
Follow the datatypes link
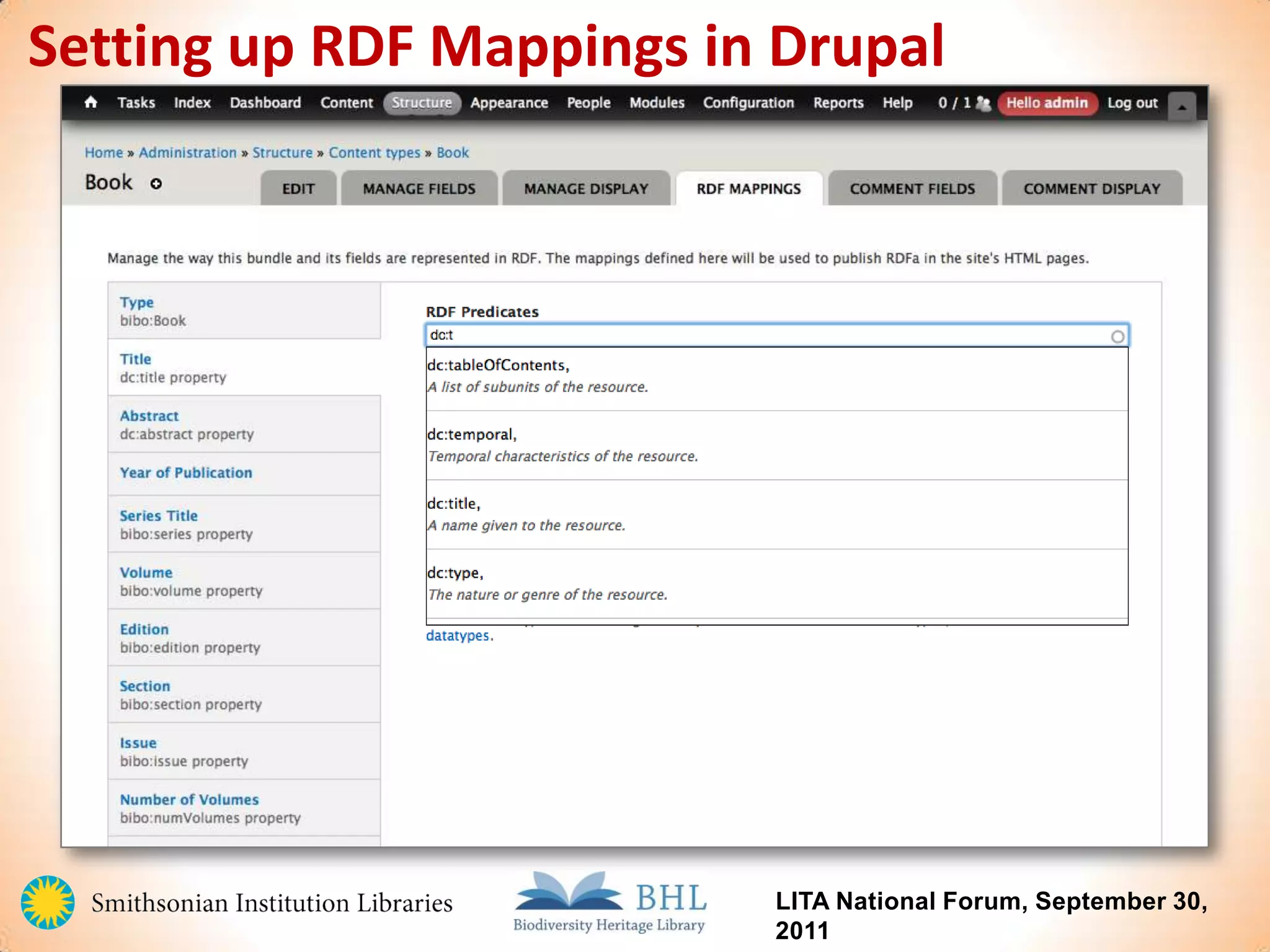(x=458, y=636)
